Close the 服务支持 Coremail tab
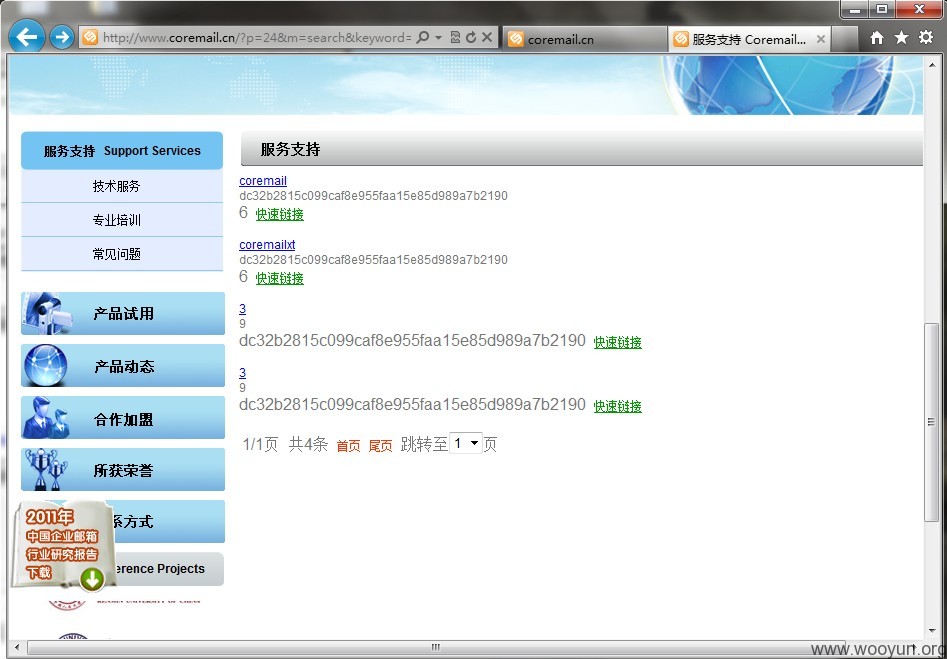 tap(820, 39)
